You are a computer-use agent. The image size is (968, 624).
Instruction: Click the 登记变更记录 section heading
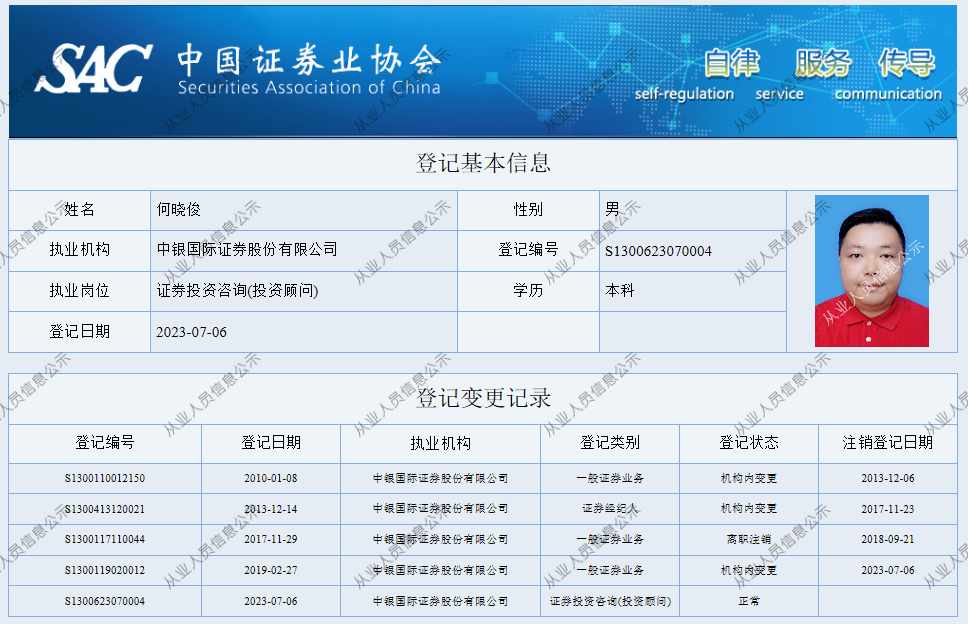tap(483, 398)
